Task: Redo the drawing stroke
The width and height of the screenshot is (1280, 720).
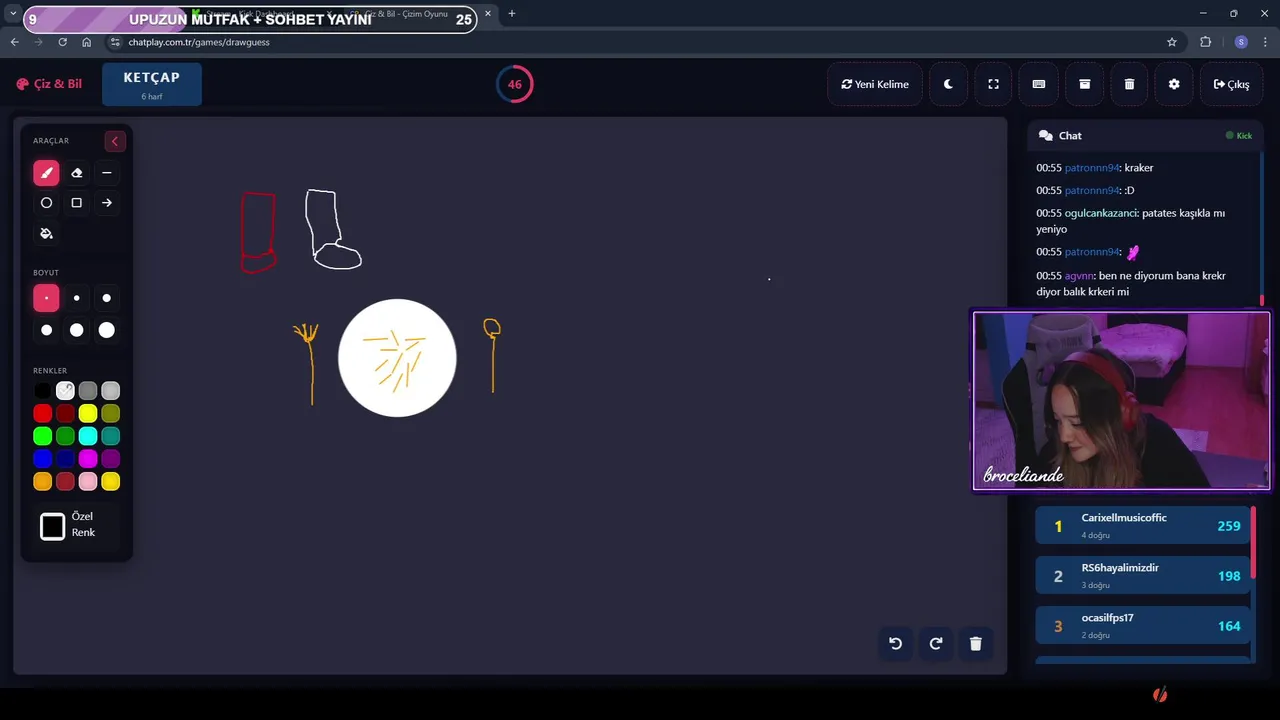Action: pos(936,644)
